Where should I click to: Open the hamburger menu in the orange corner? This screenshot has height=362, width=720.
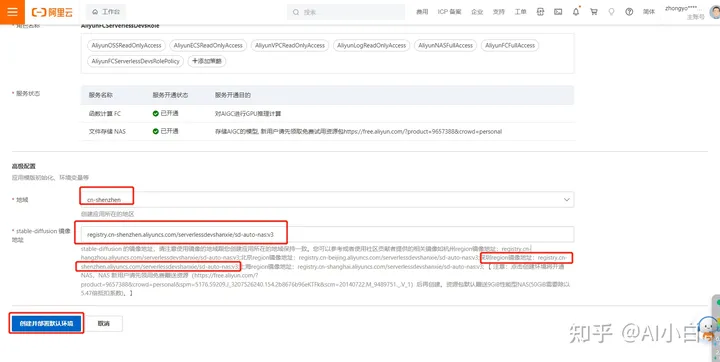click(12, 11)
